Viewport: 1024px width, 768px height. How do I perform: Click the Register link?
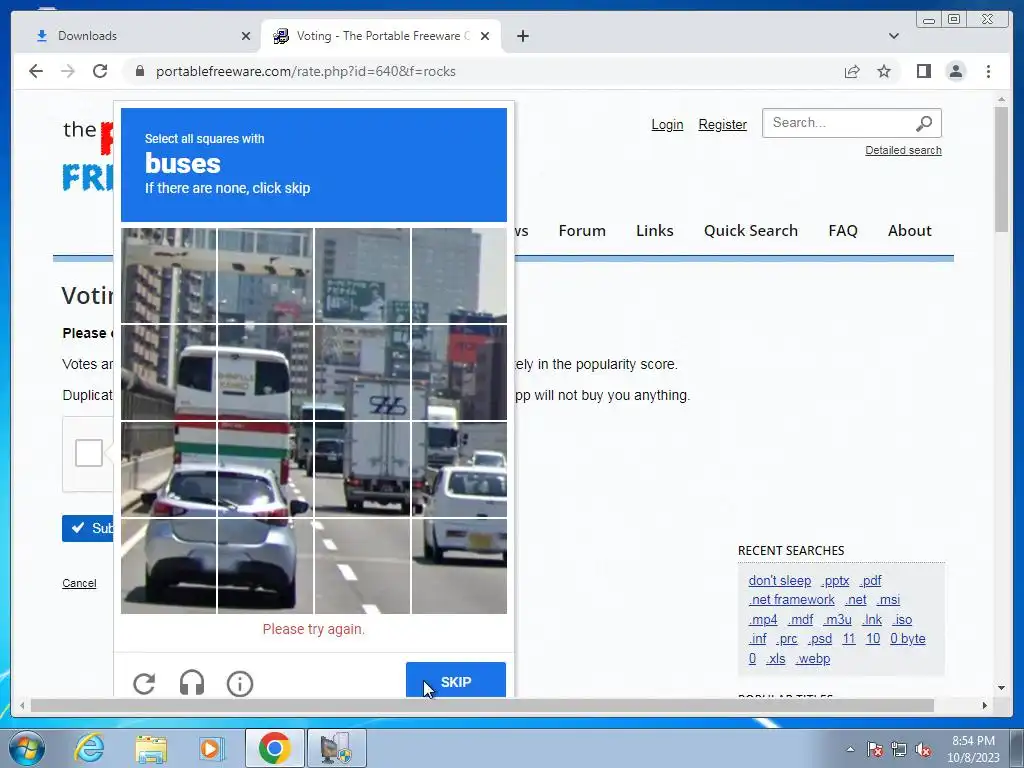click(722, 124)
